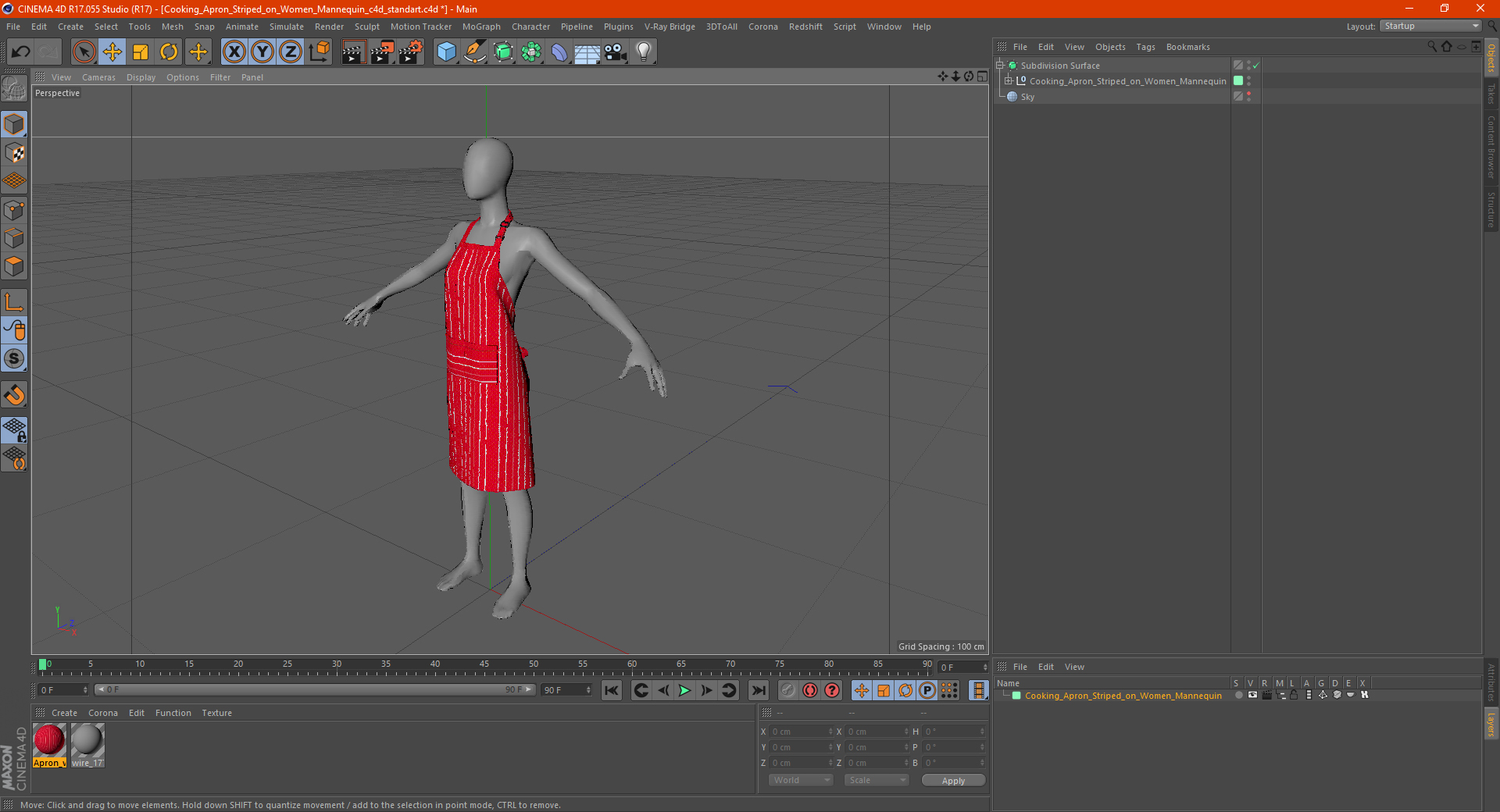Open the Array modeling objects
Viewport: 1500px width, 812px height.
click(x=531, y=52)
